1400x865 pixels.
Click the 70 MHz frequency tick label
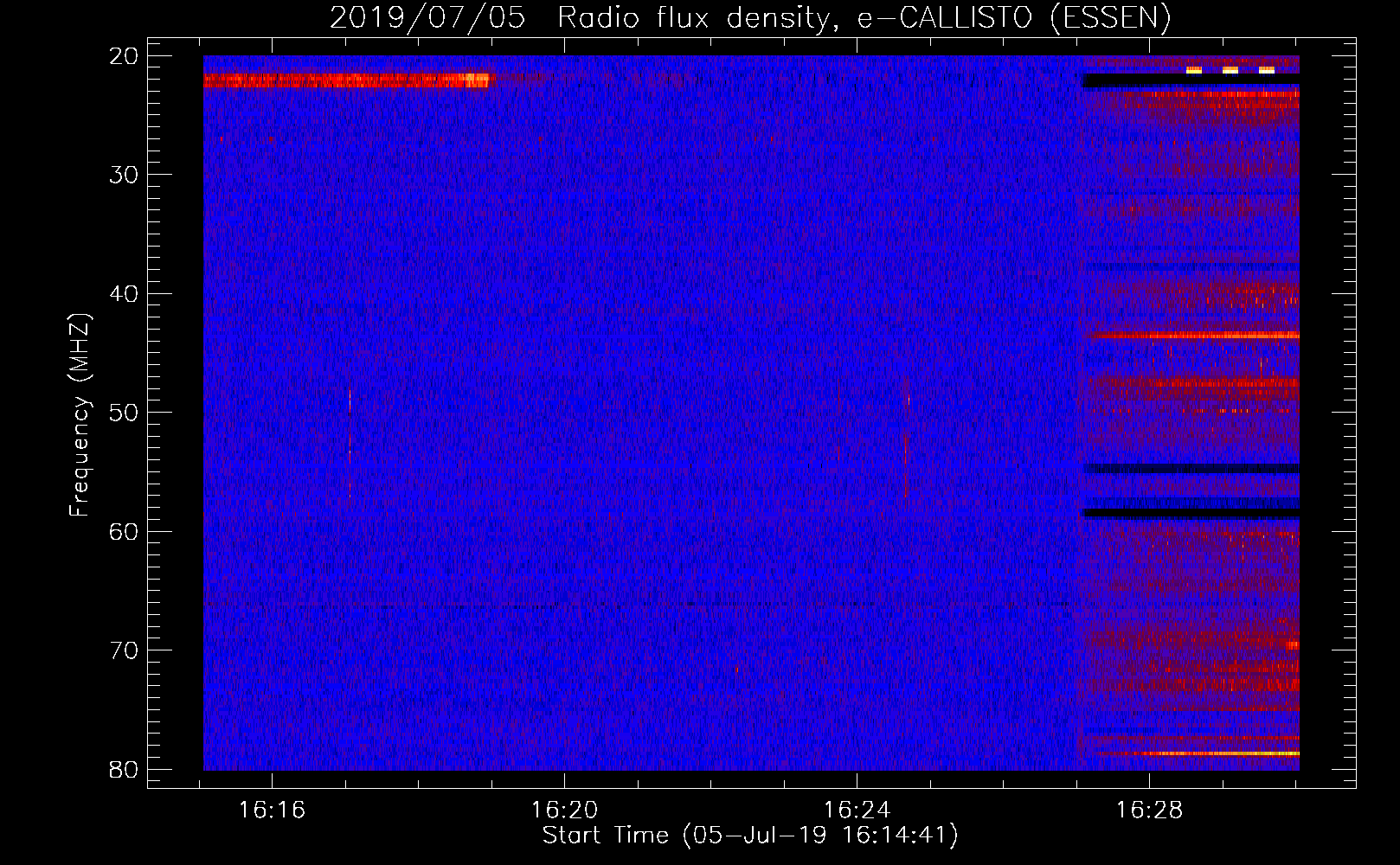click(125, 650)
